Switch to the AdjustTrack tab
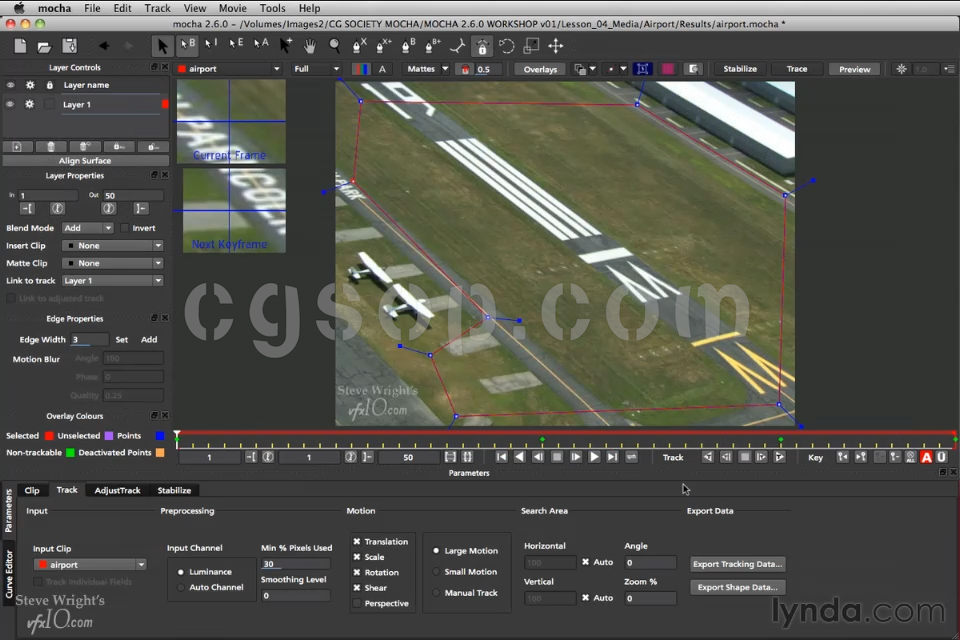The height and width of the screenshot is (640, 960). (117, 490)
